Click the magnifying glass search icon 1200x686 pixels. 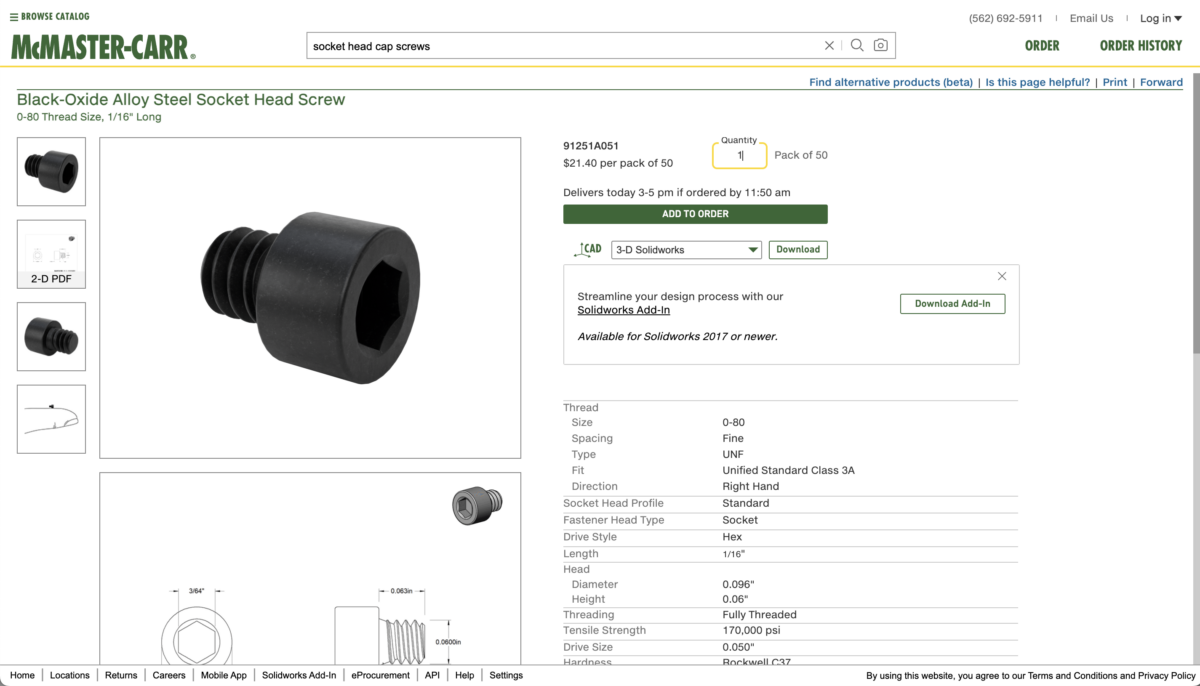pyautogui.click(x=857, y=45)
